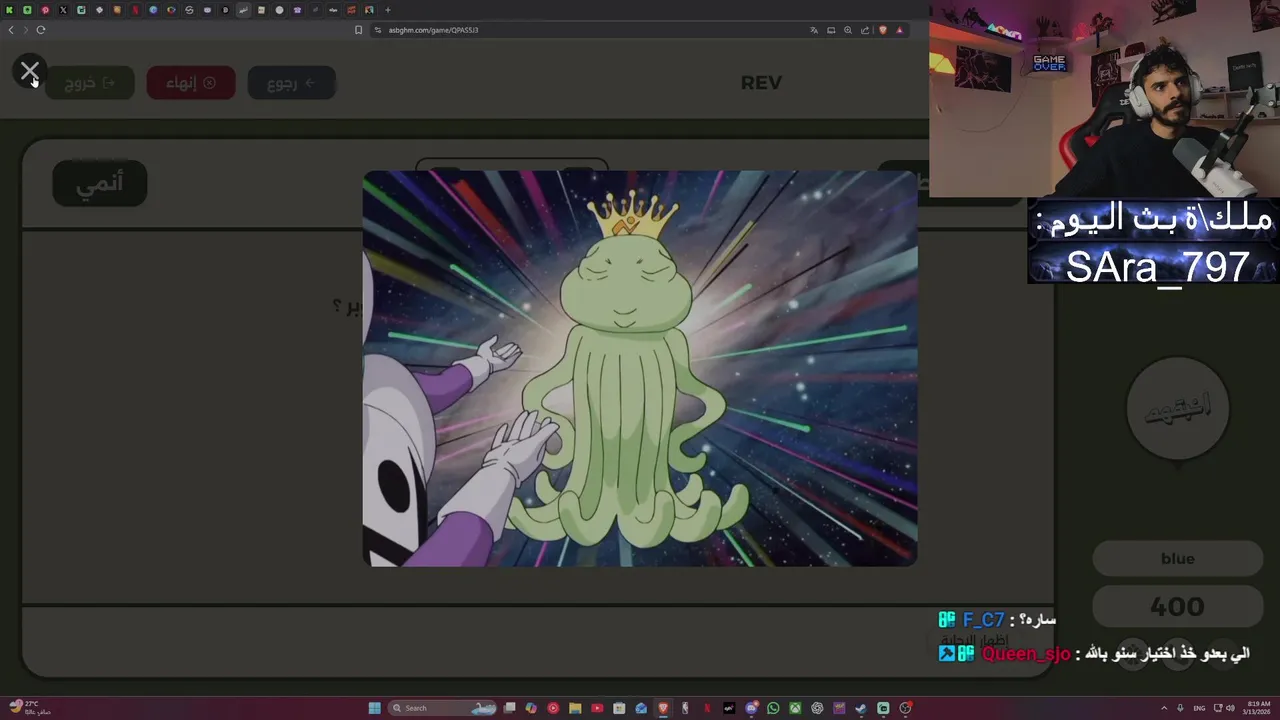
Task: Open Steam from the taskbar
Action: (x=861, y=708)
